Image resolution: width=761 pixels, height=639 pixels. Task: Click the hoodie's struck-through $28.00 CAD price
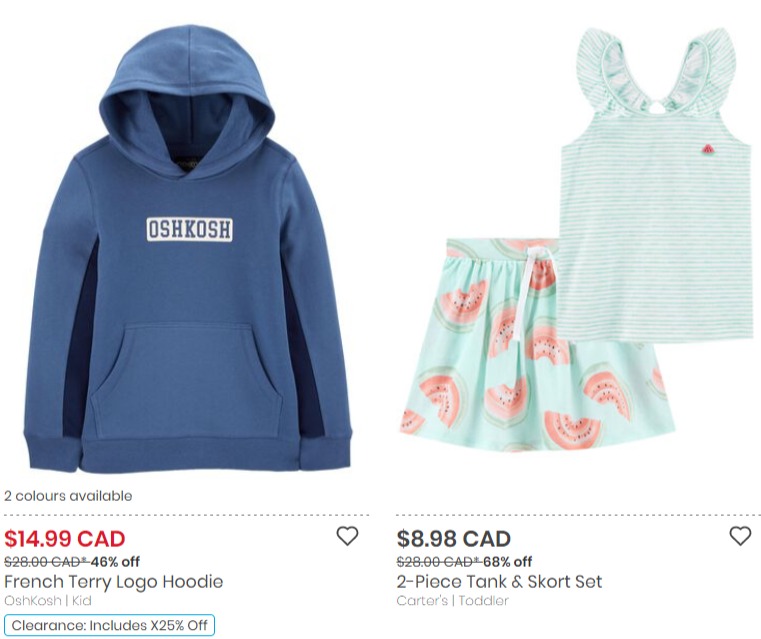click(46, 562)
